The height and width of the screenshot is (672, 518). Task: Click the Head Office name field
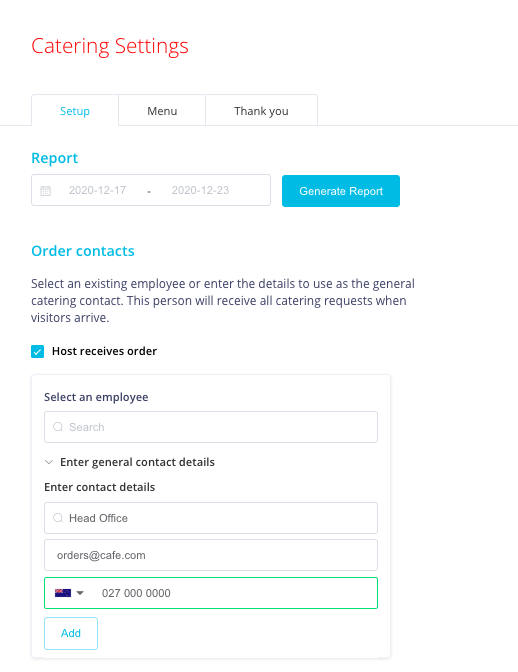pos(211,518)
